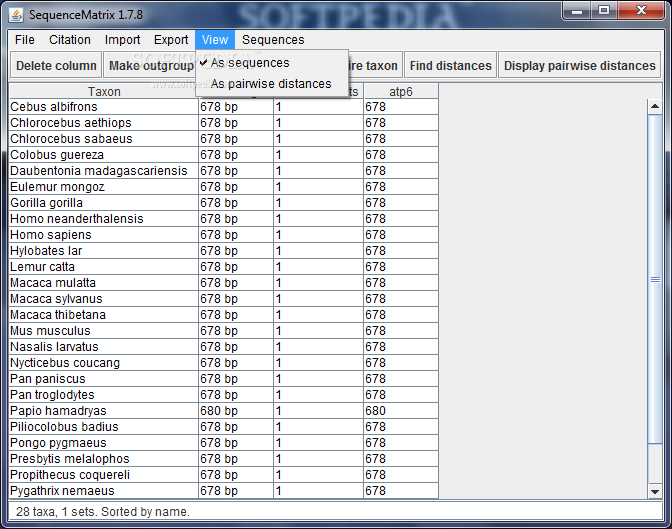Click the Make outgroup button
The image size is (672, 529).
150,66
